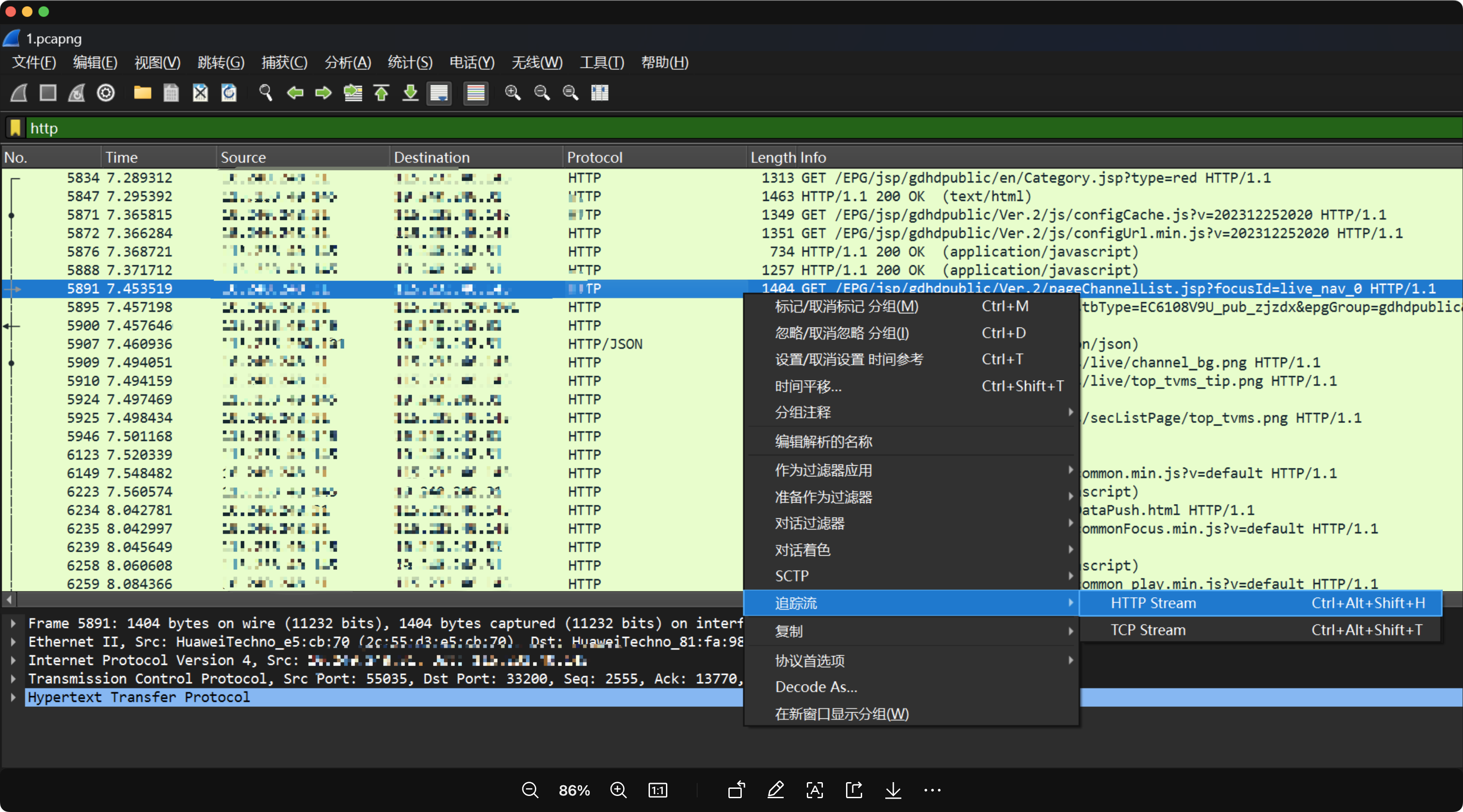Zoom in packet text toolbar icon
Viewport: 1463px width, 812px height.
pos(513,93)
